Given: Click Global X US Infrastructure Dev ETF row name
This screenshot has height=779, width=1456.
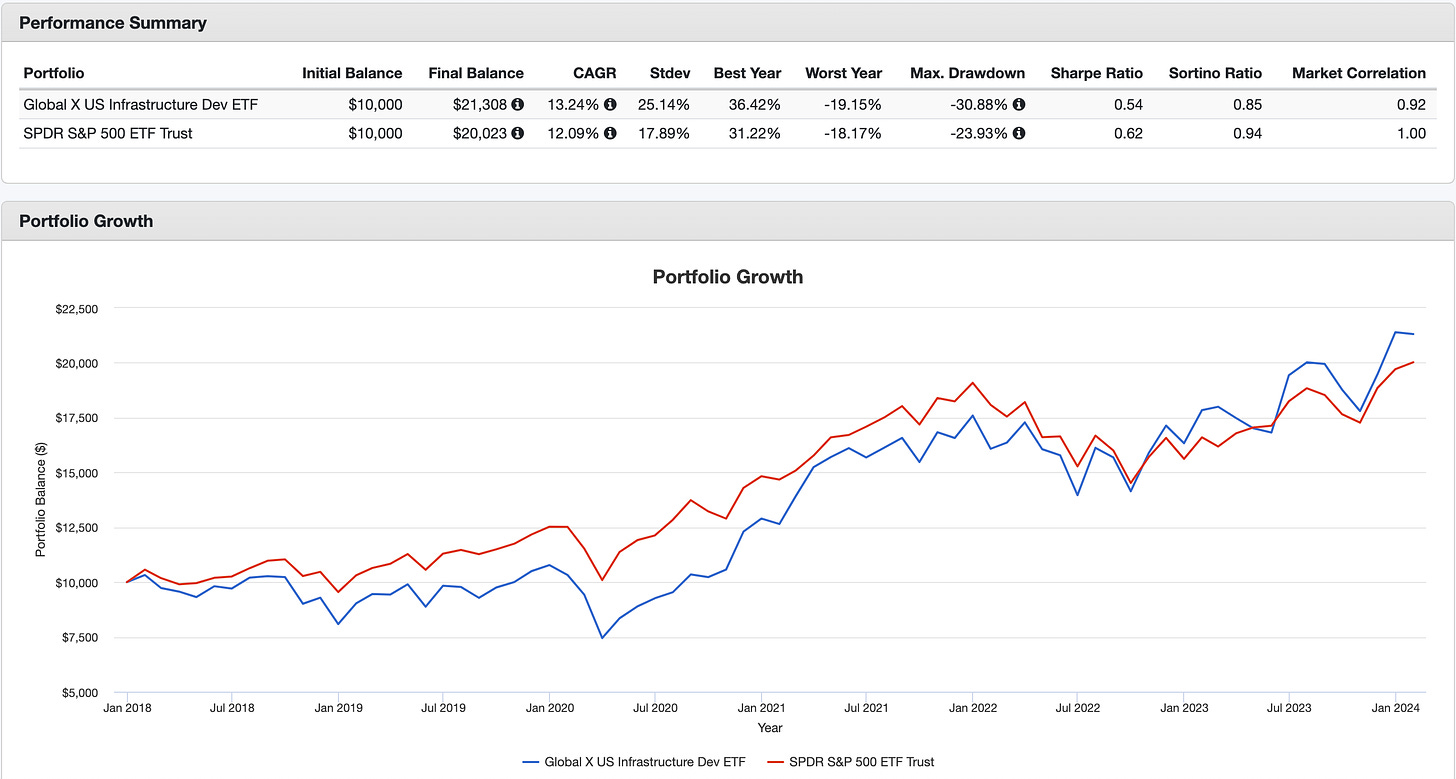Looking at the screenshot, I should pyautogui.click(x=141, y=104).
